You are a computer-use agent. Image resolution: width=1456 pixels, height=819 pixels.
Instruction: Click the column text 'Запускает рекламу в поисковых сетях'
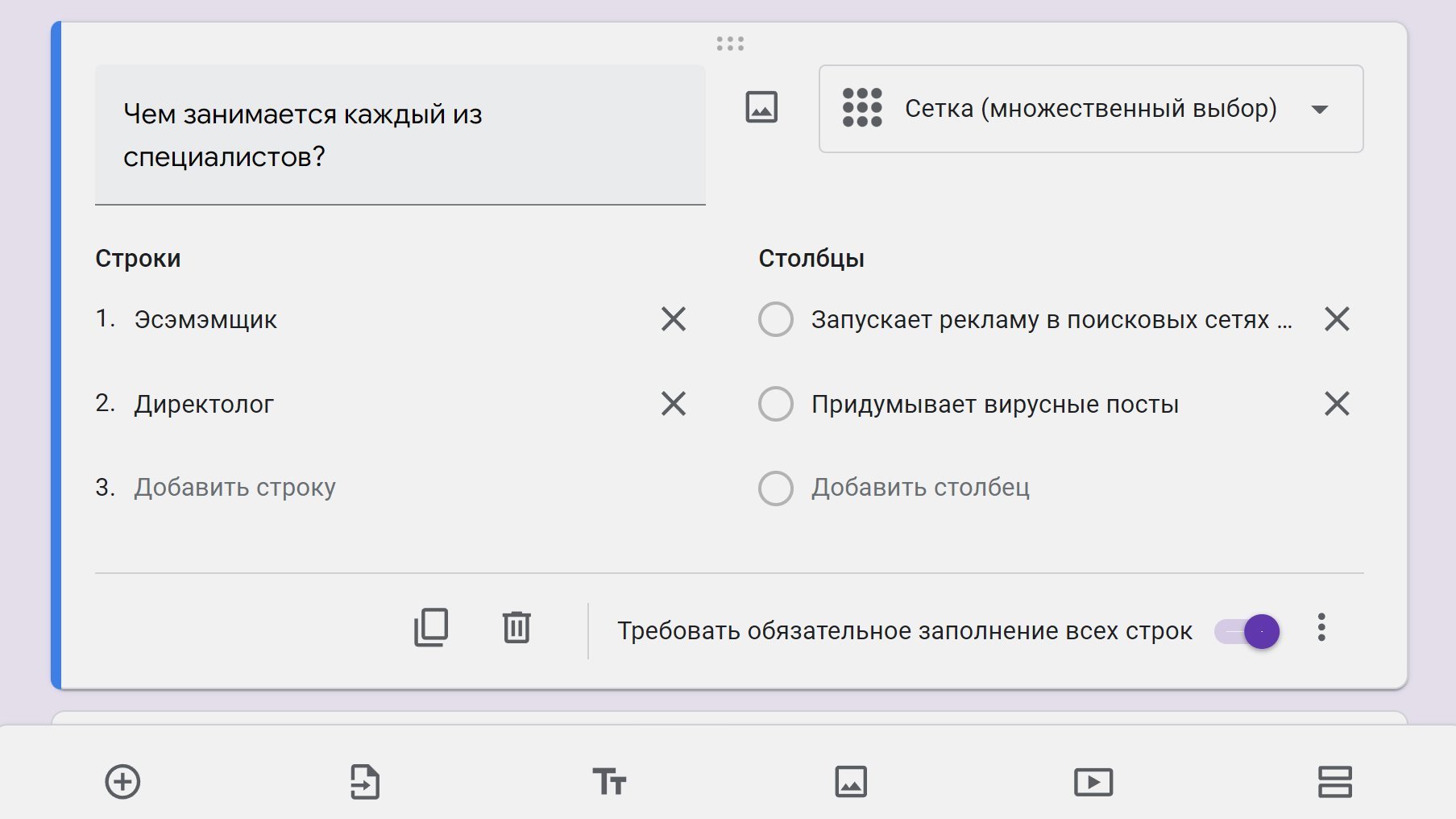click(x=1052, y=319)
